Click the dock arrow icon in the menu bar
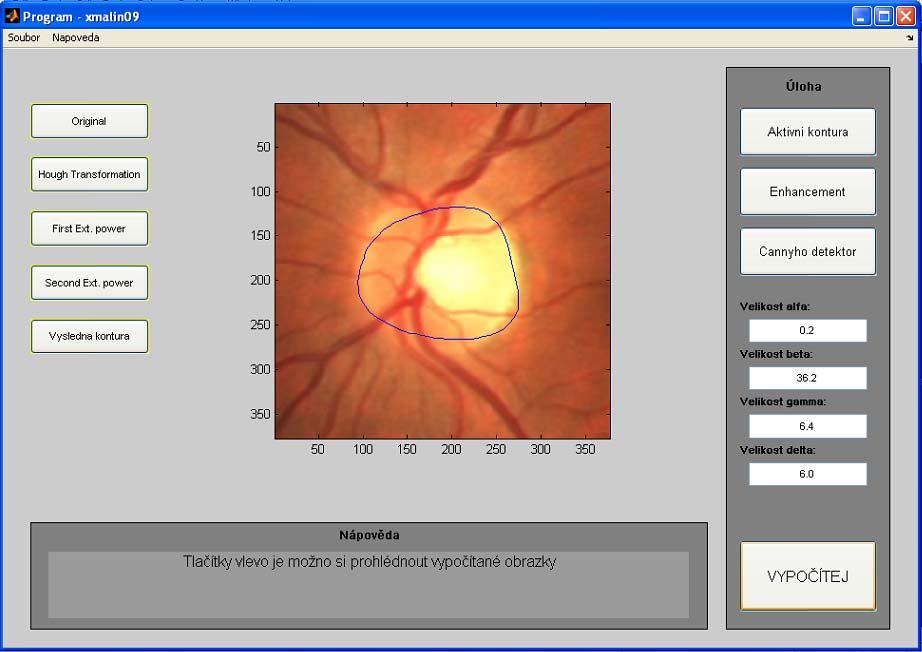Image resolution: width=922 pixels, height=652 pixels. [910, 38]
